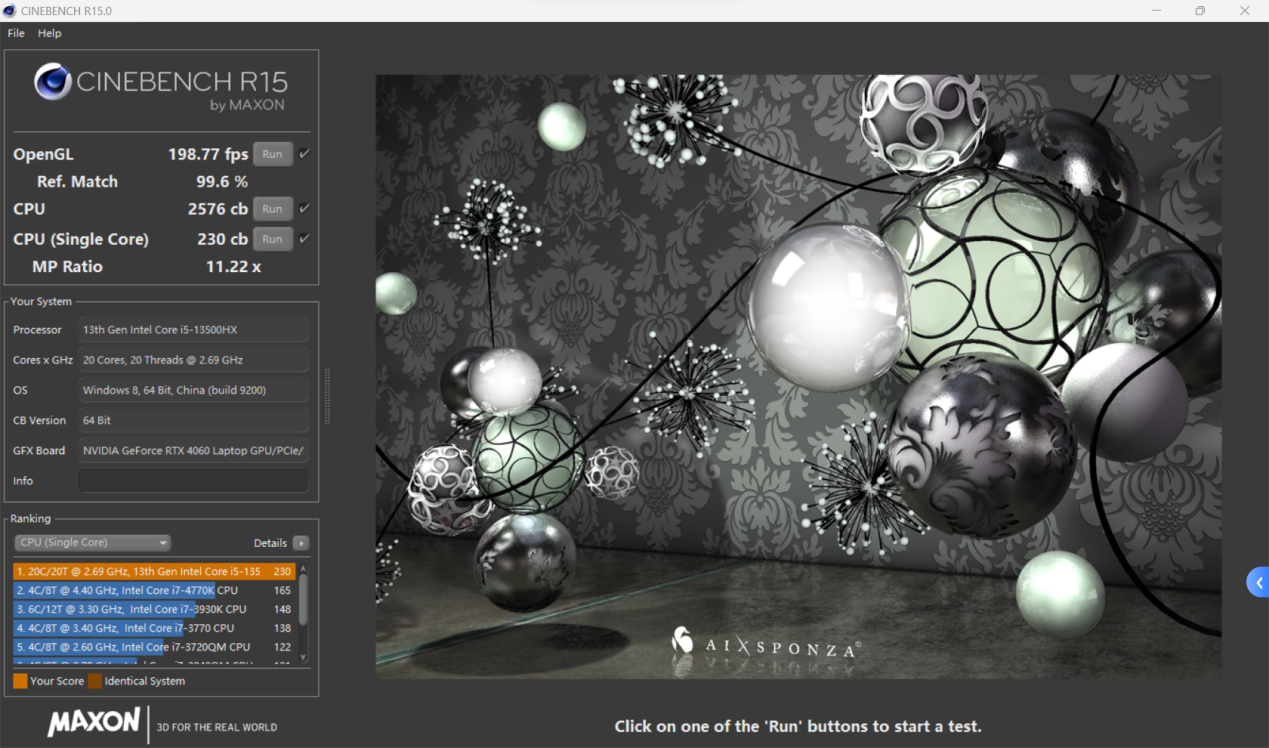Image resolution: width=1269 pixels, height=748 pixels.
Task: Click the Cinebench icon in the title bar
Action: tap(11, 11)
